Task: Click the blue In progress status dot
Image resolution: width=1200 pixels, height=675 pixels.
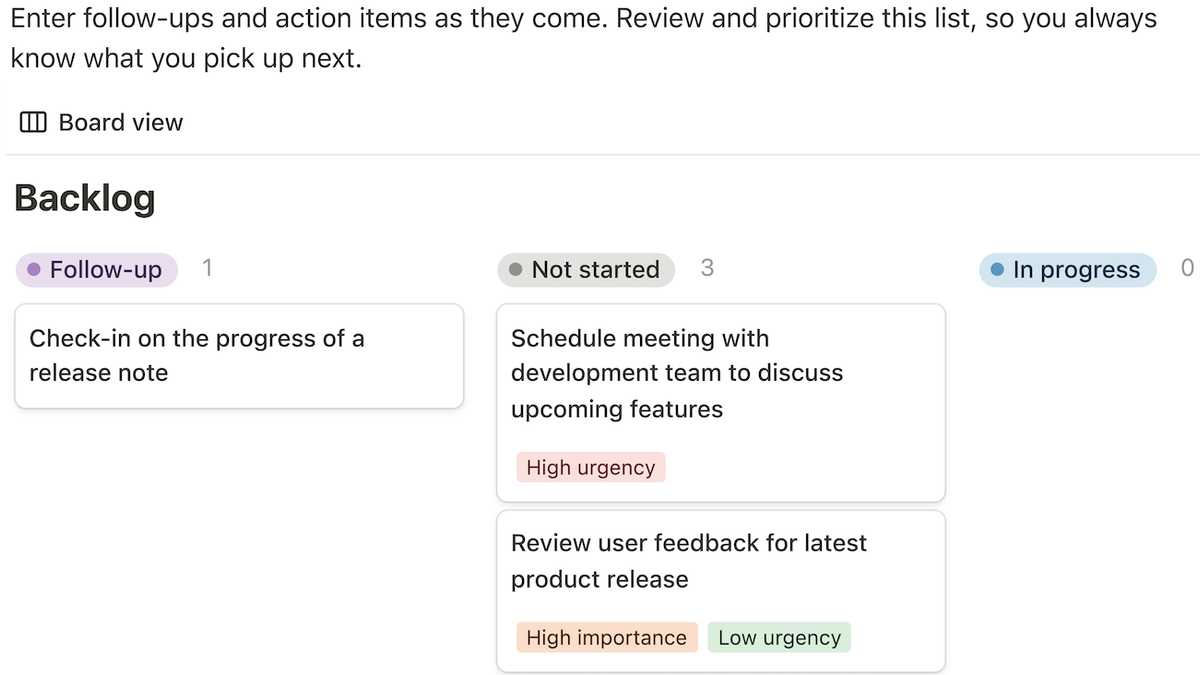Action: 997,270
